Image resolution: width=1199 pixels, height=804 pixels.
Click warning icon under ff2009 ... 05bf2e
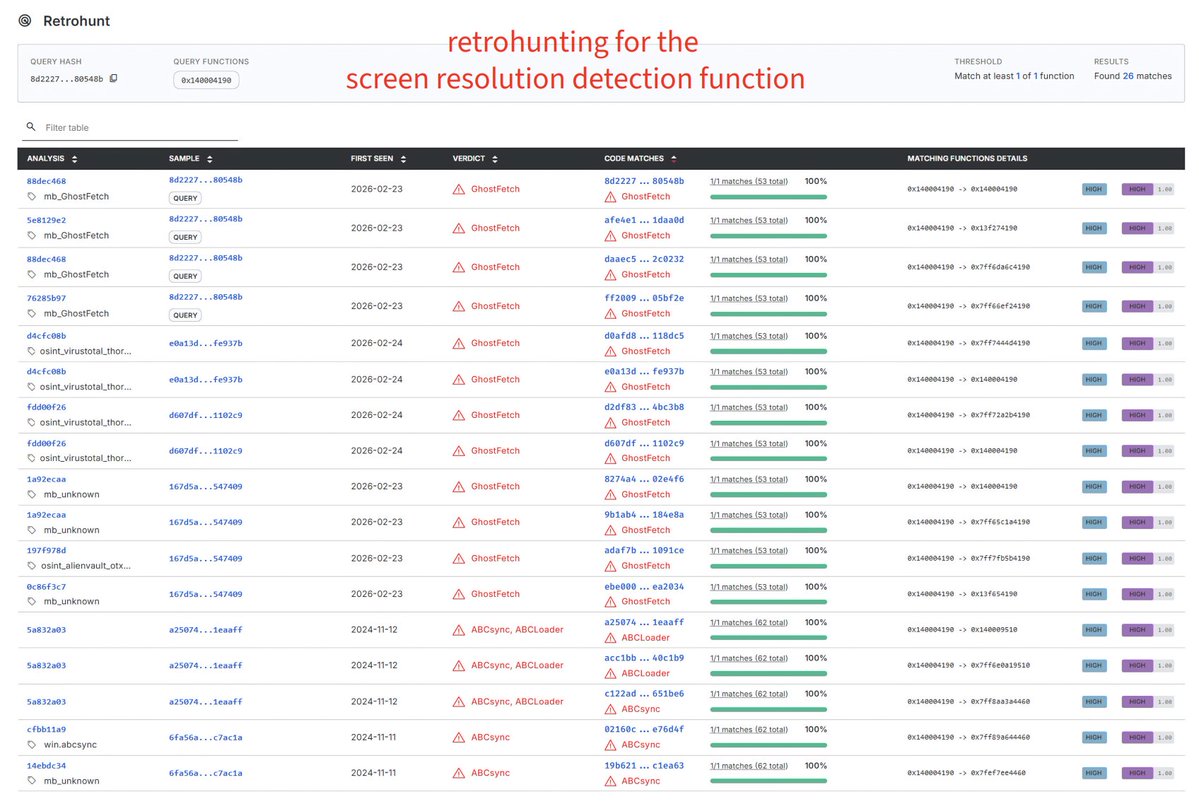[x=610, y=314]
